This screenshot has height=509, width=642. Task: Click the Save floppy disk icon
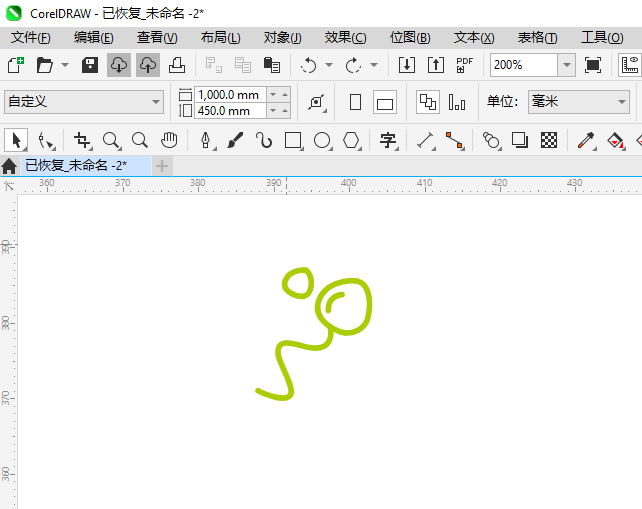(89, 65)
